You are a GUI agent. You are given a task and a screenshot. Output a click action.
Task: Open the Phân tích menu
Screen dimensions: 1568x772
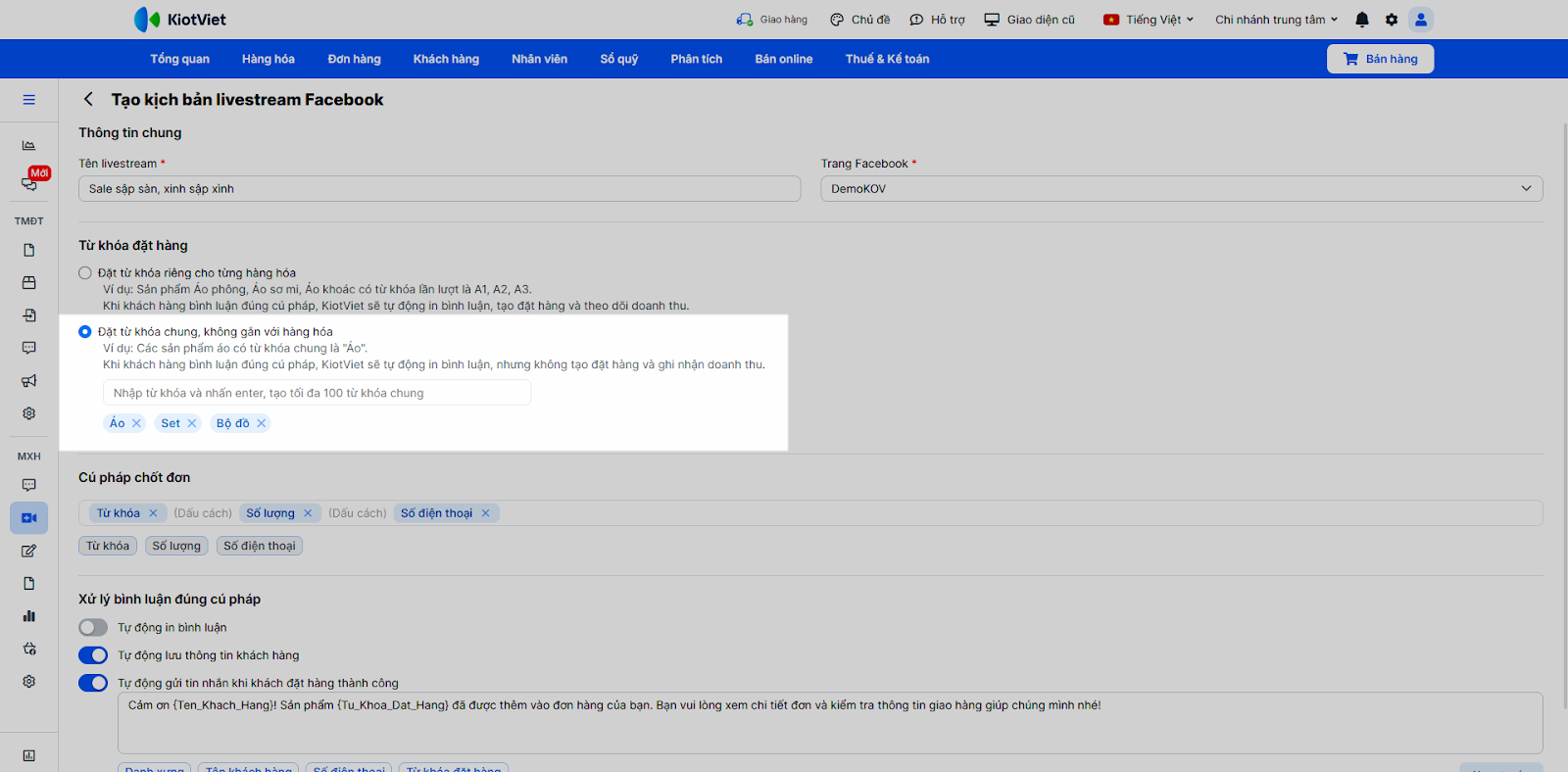click(x=697, y=59)
